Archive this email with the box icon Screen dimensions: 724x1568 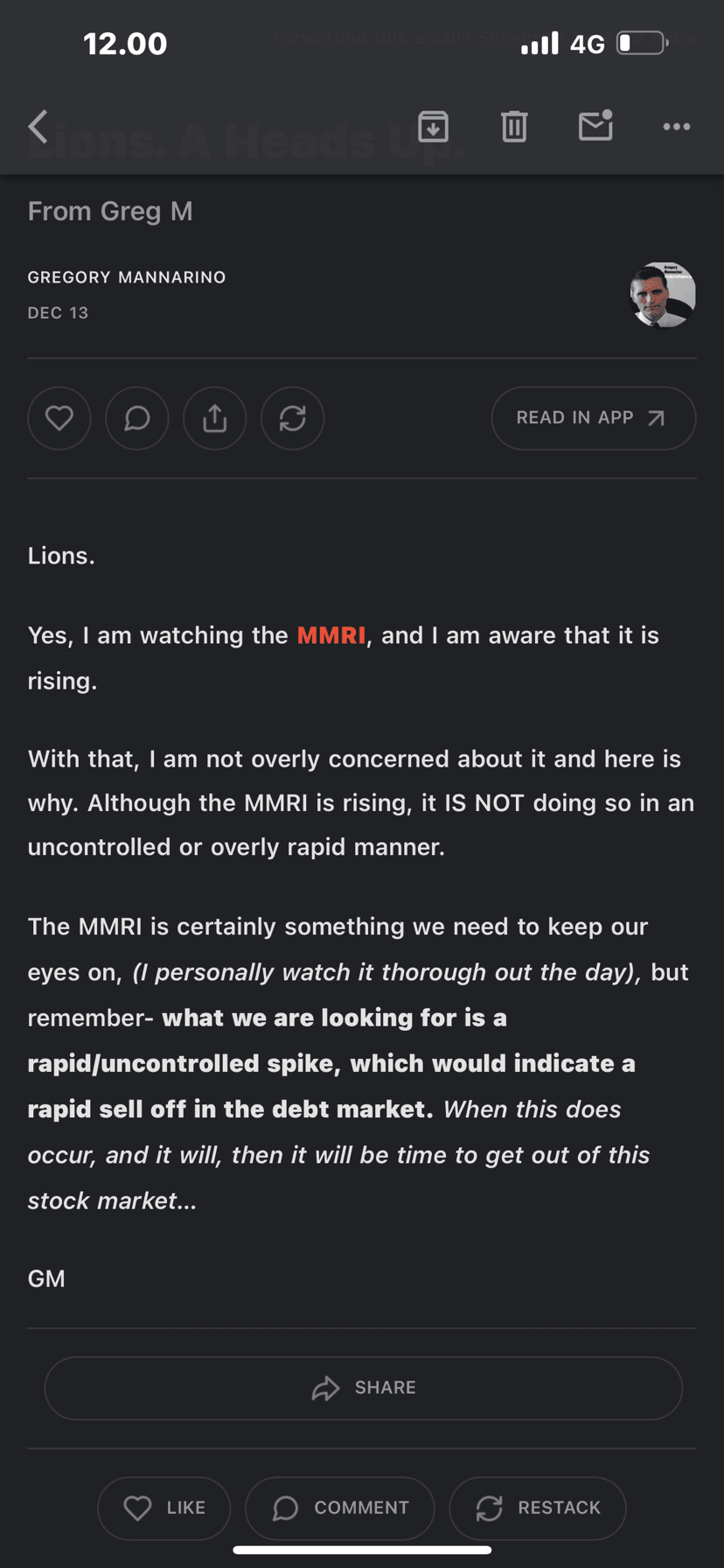433,127
